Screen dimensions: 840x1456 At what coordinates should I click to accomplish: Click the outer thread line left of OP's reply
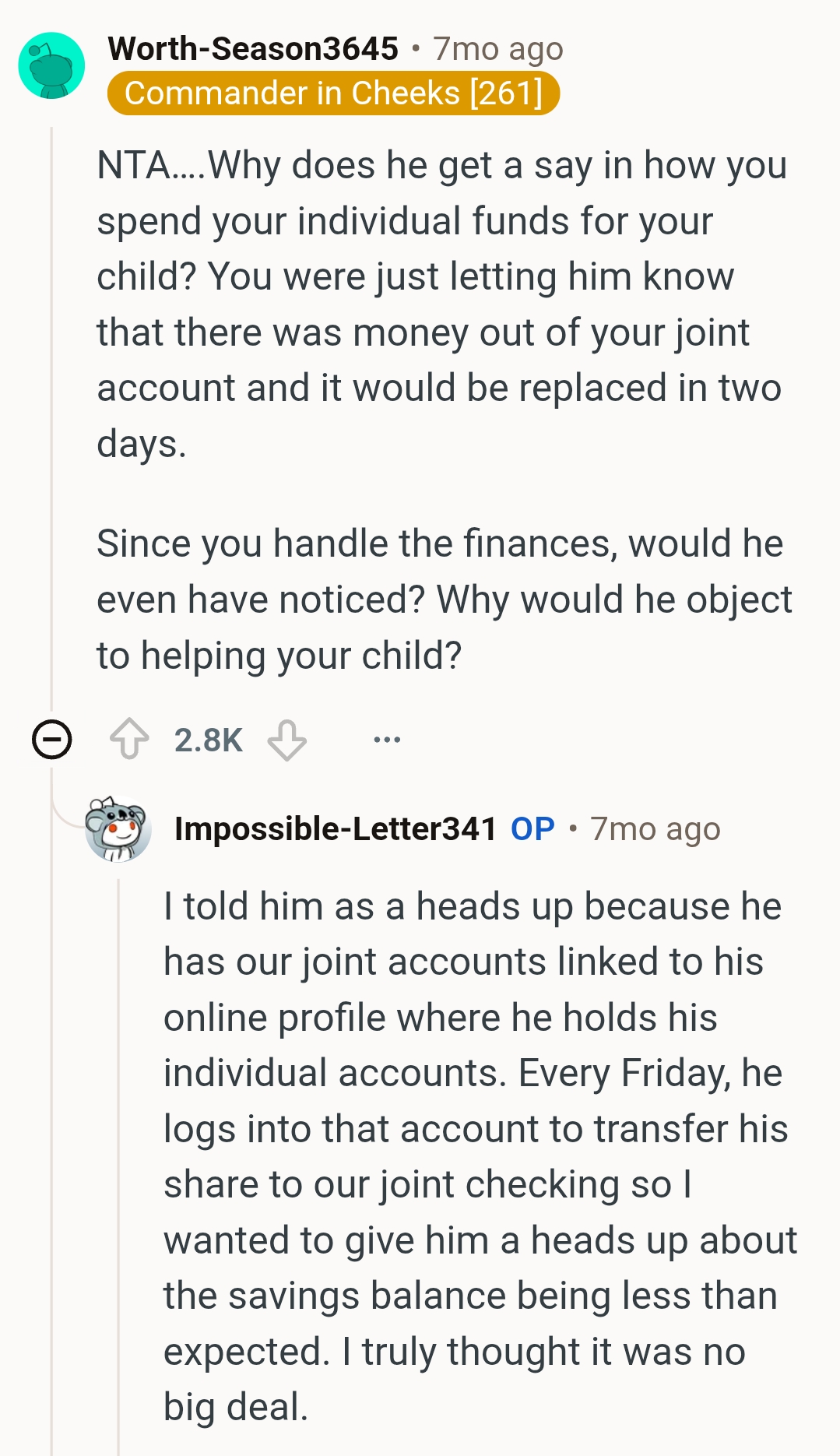pyautogui.click(x=51, y=1168)
